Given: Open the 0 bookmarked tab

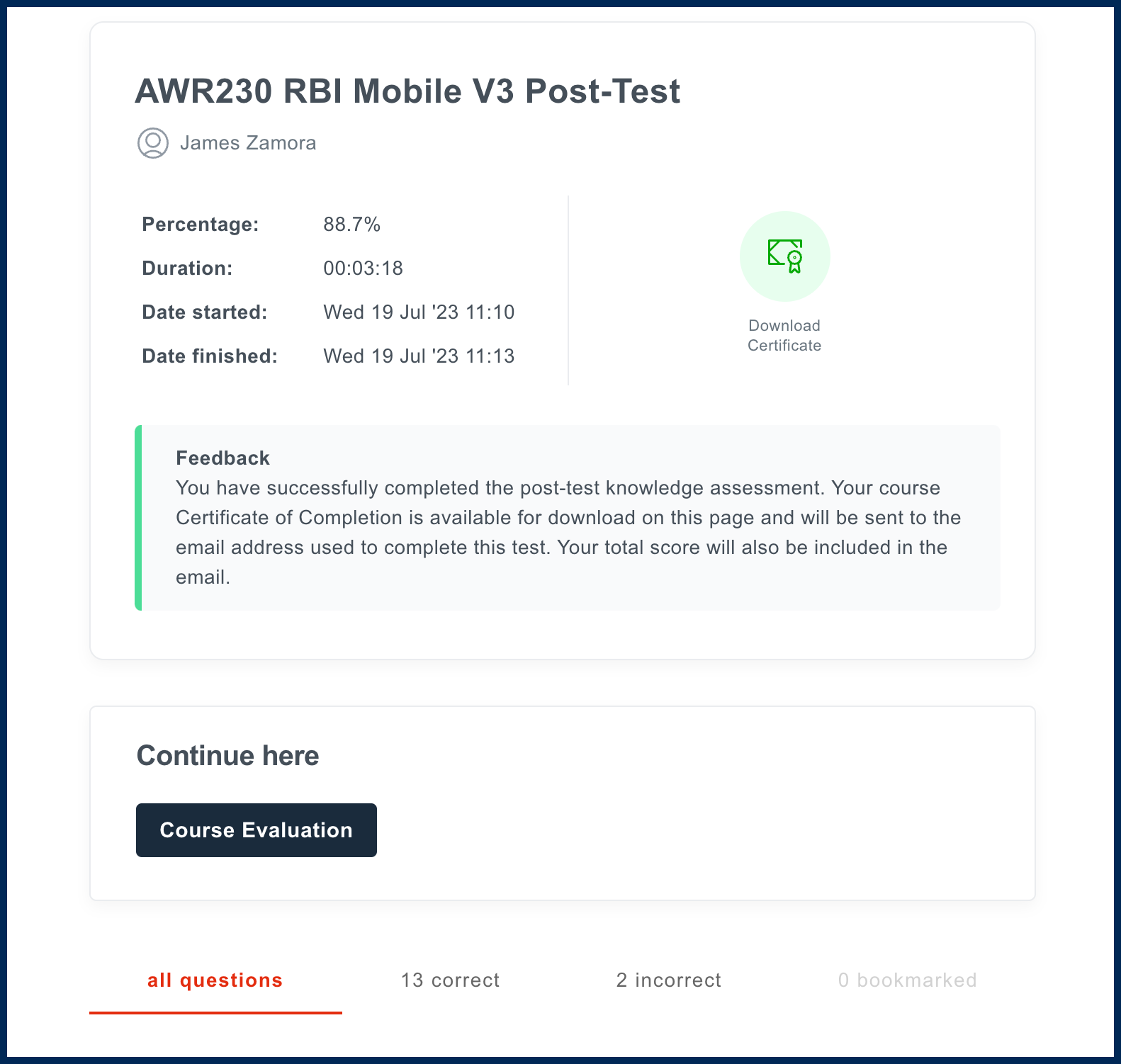Looking at the screenshot, I should (907, 980).
